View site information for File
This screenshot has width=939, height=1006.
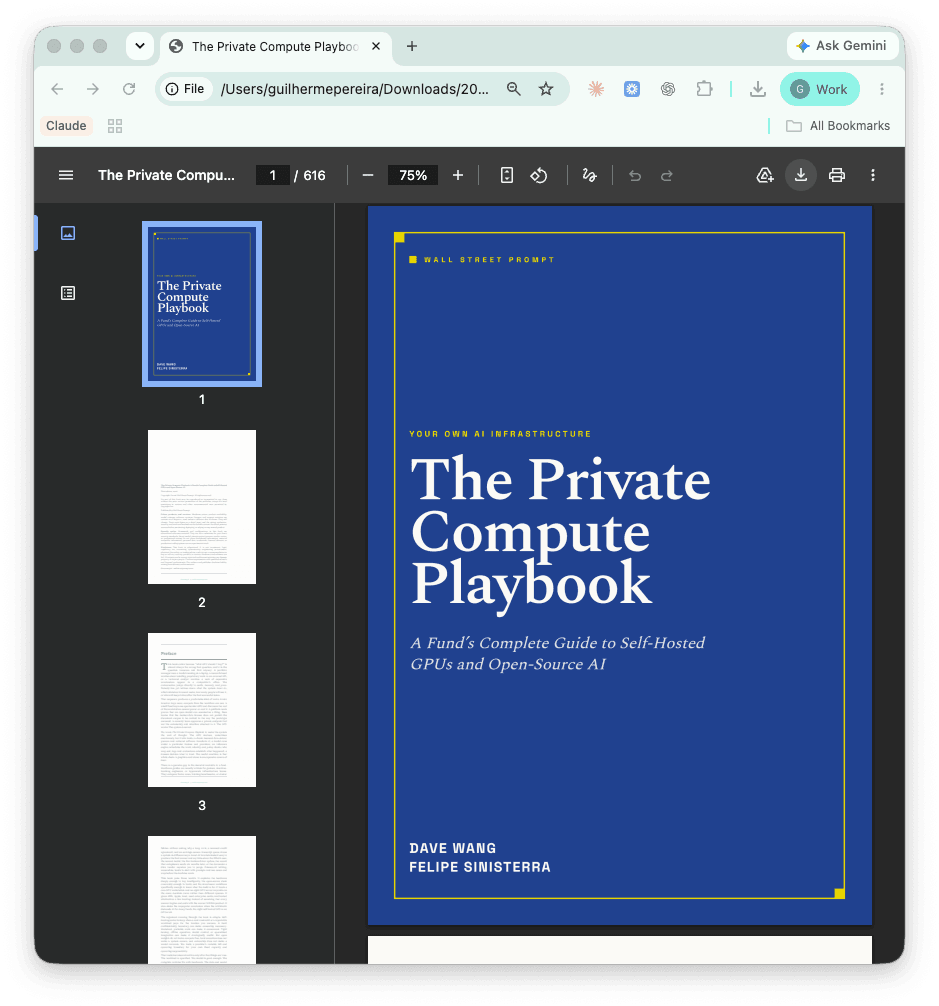185,89
